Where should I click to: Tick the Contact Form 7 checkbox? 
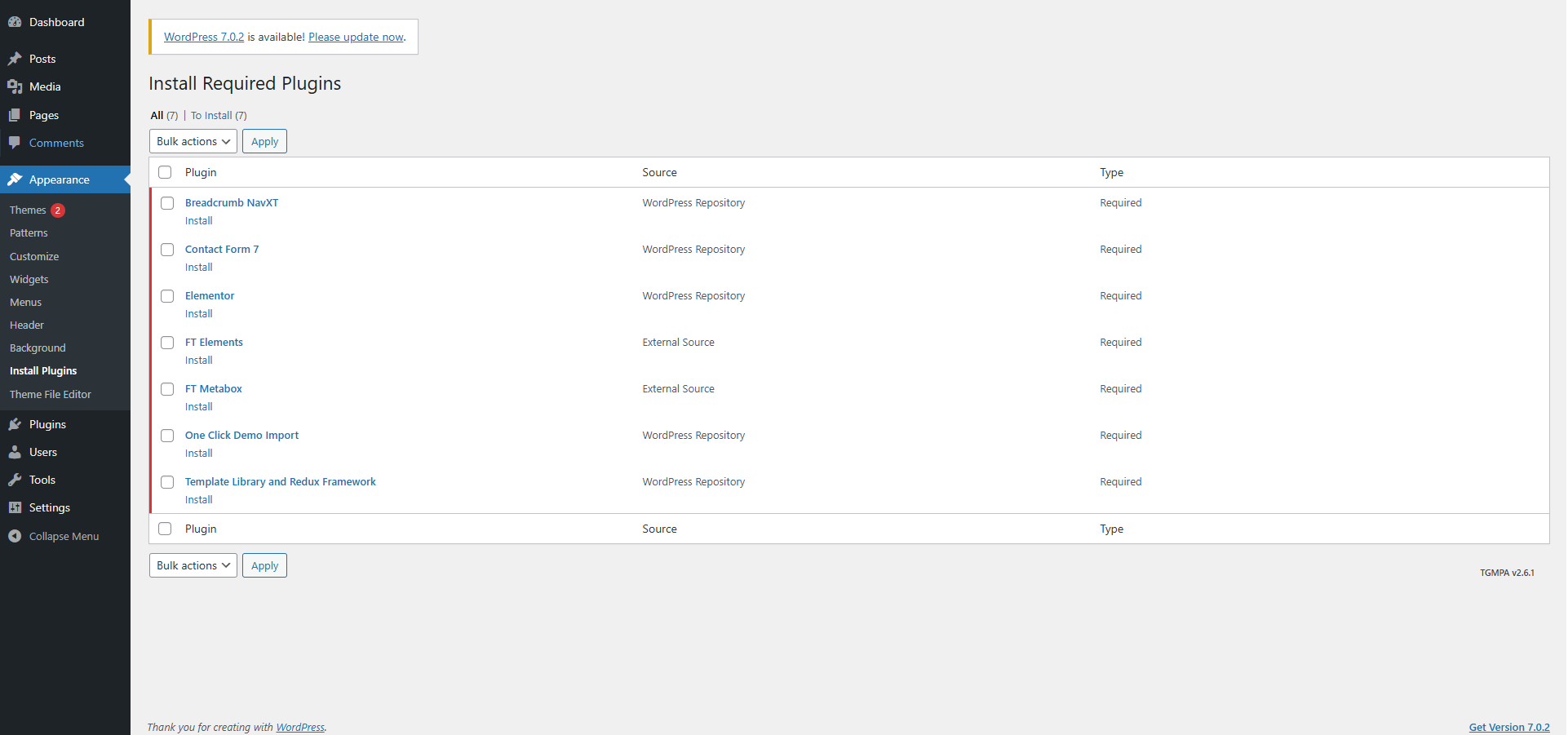tap(167, 250)
